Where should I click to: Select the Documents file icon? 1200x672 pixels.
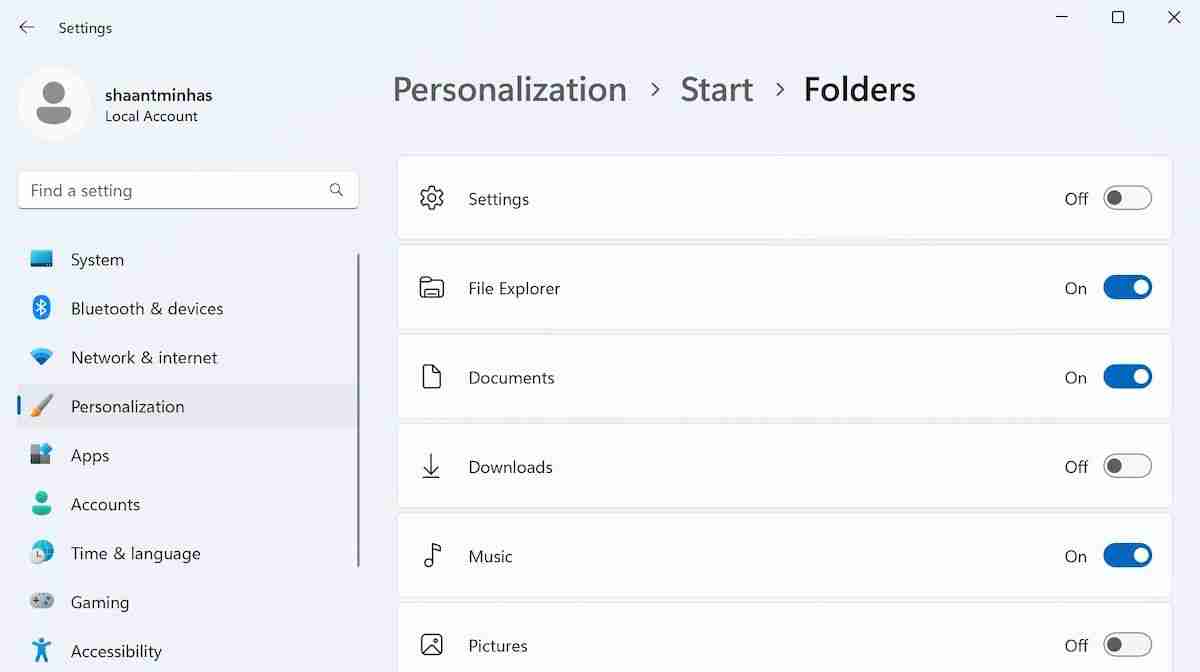point(431,377)
